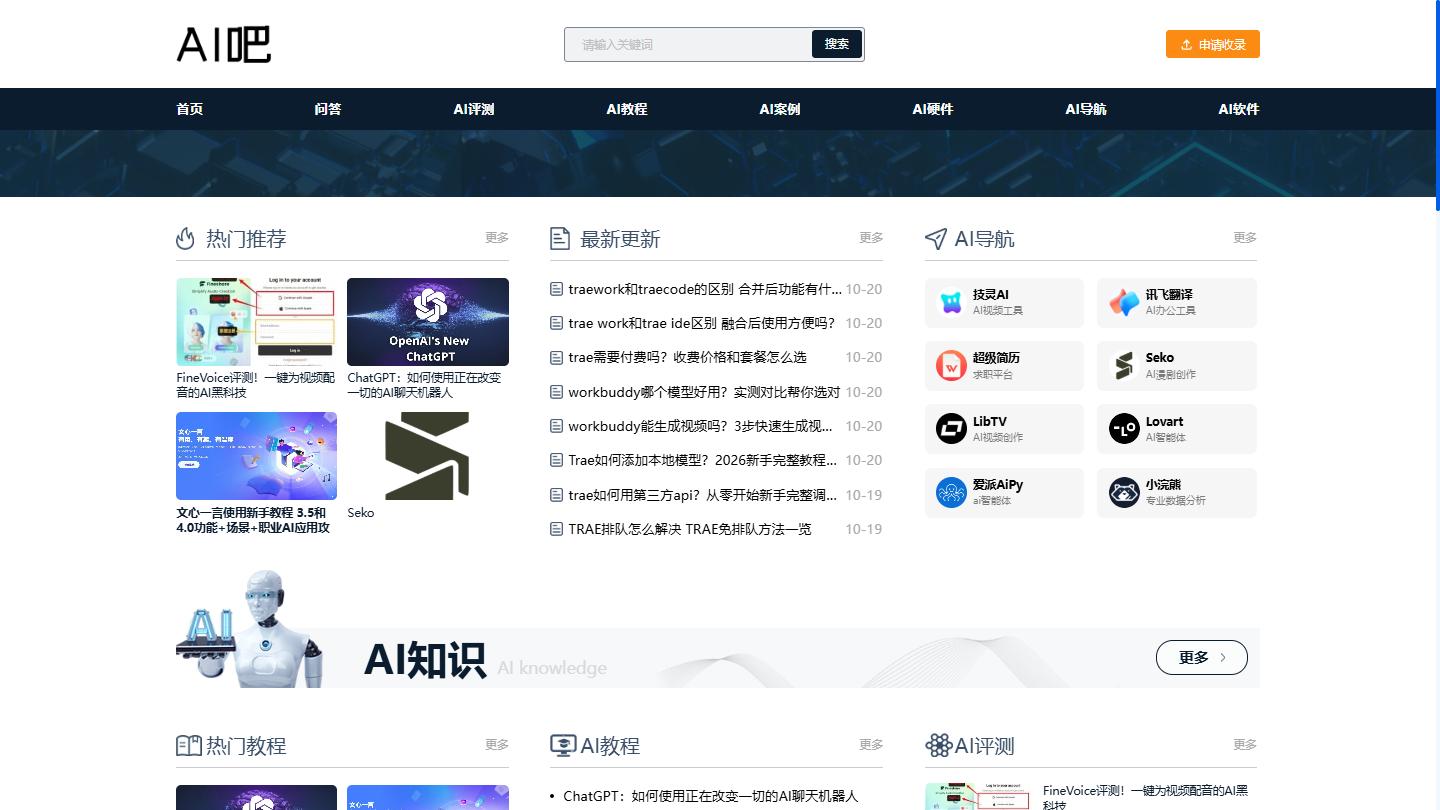Viewport: 1440px width, 810px height.
Task: Open article "trae需要付费吗？收费价格和套餐怎么选"
Action: click(687, 357)
